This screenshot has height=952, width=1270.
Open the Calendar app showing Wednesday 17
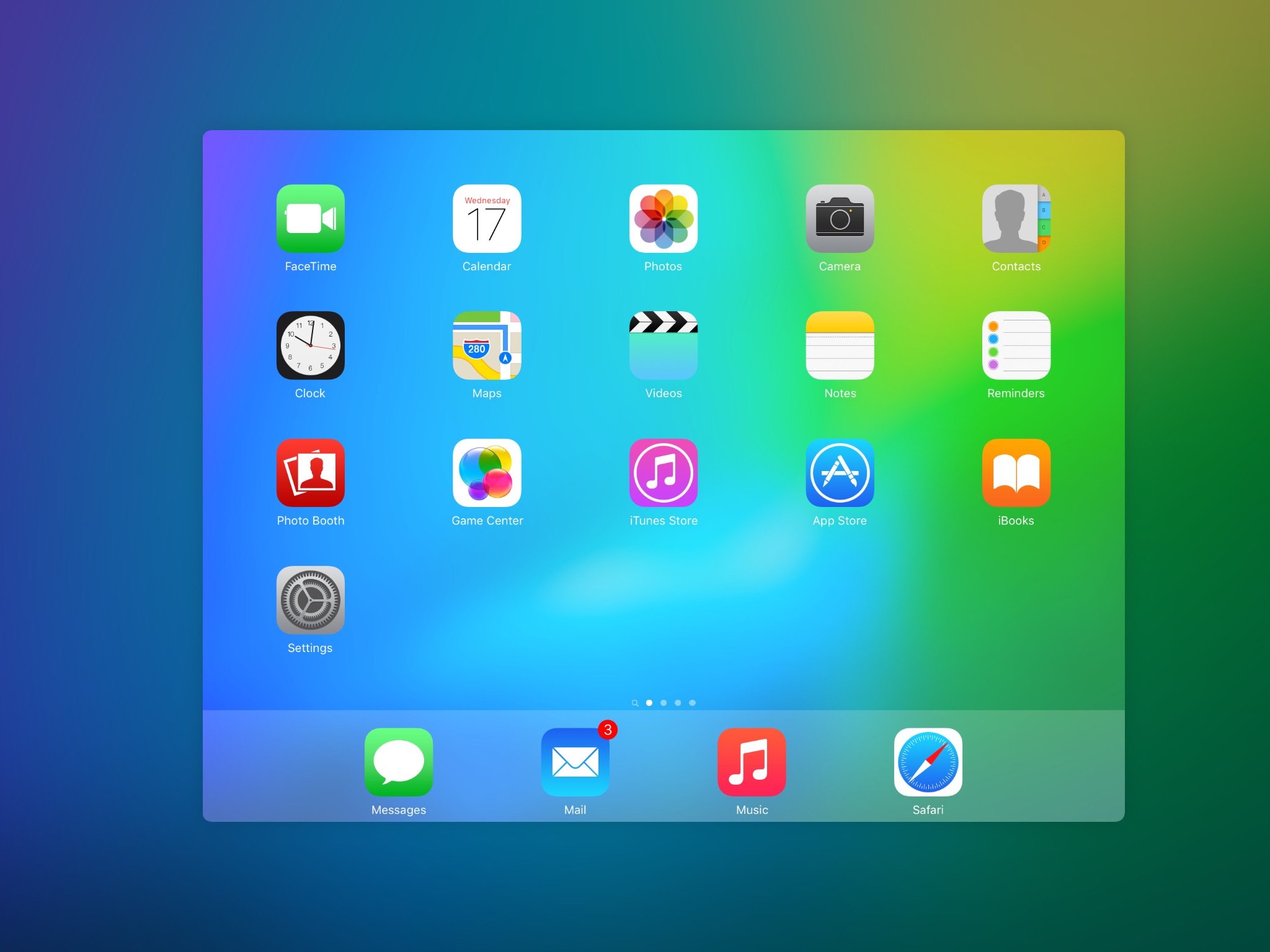tap(487, 219)
